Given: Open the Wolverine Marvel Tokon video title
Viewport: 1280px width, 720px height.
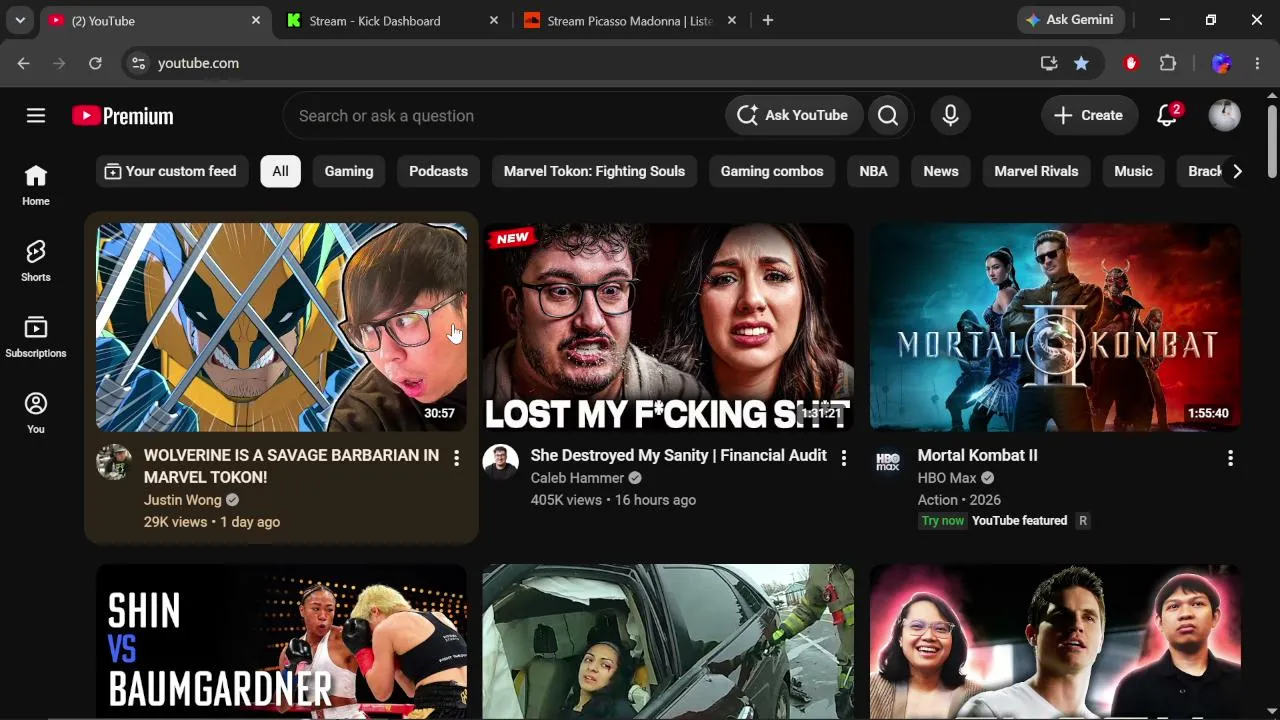Looking at the screenshot, I should (291, 466).
